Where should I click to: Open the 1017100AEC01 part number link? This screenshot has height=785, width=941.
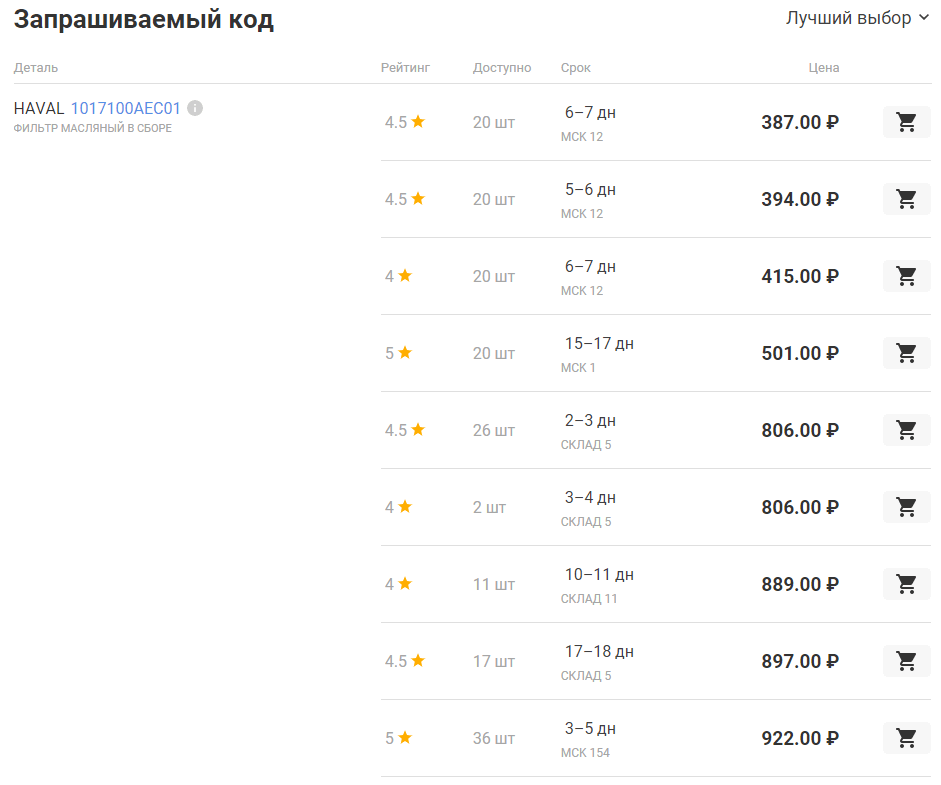coord(125,108)
